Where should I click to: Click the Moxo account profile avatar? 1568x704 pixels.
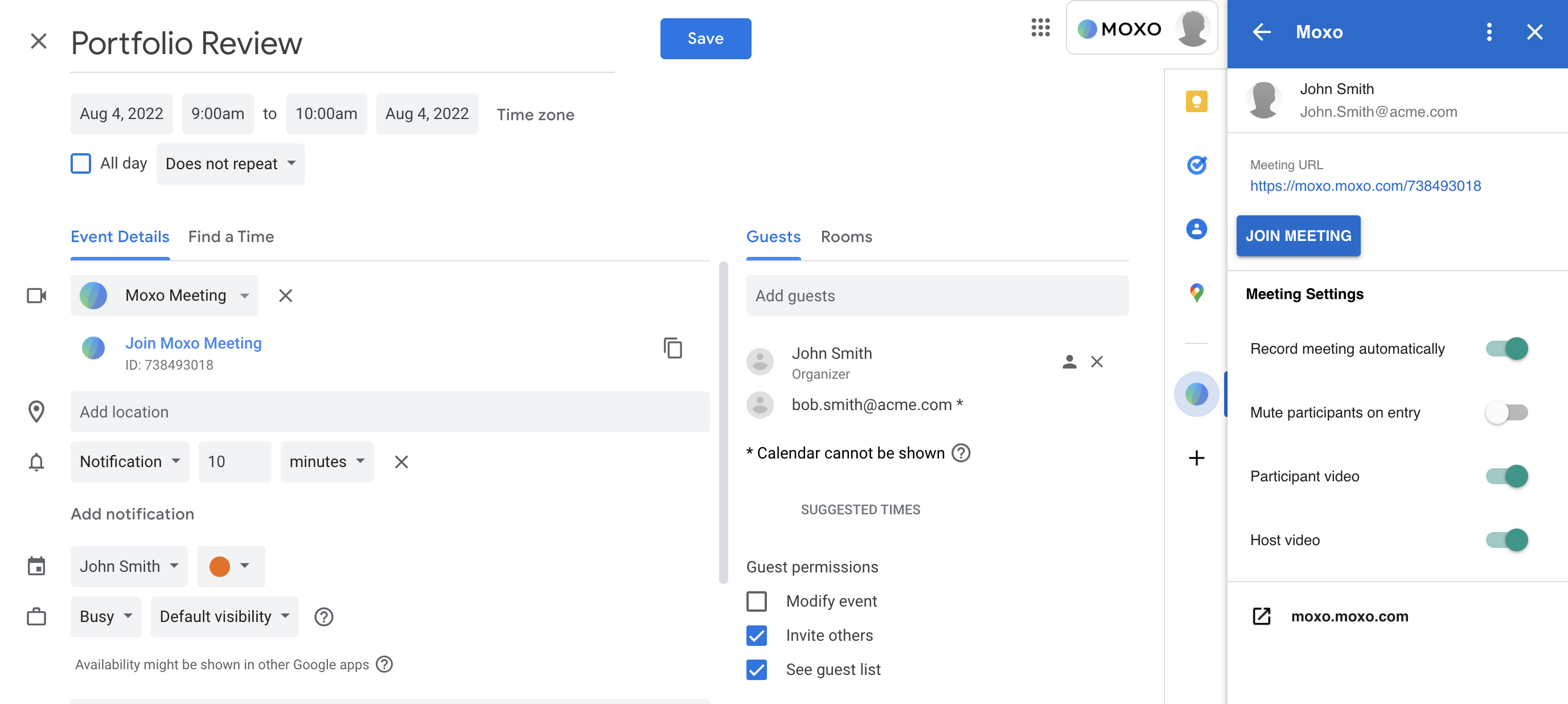pos(1192,28)
